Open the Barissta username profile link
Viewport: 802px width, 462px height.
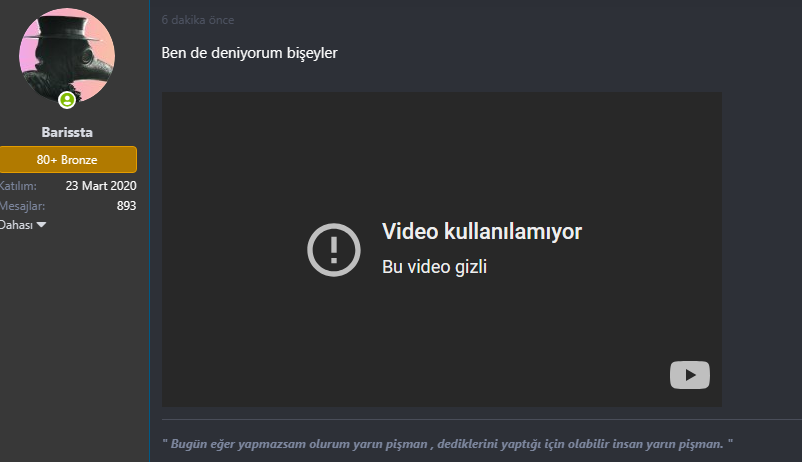67,132
